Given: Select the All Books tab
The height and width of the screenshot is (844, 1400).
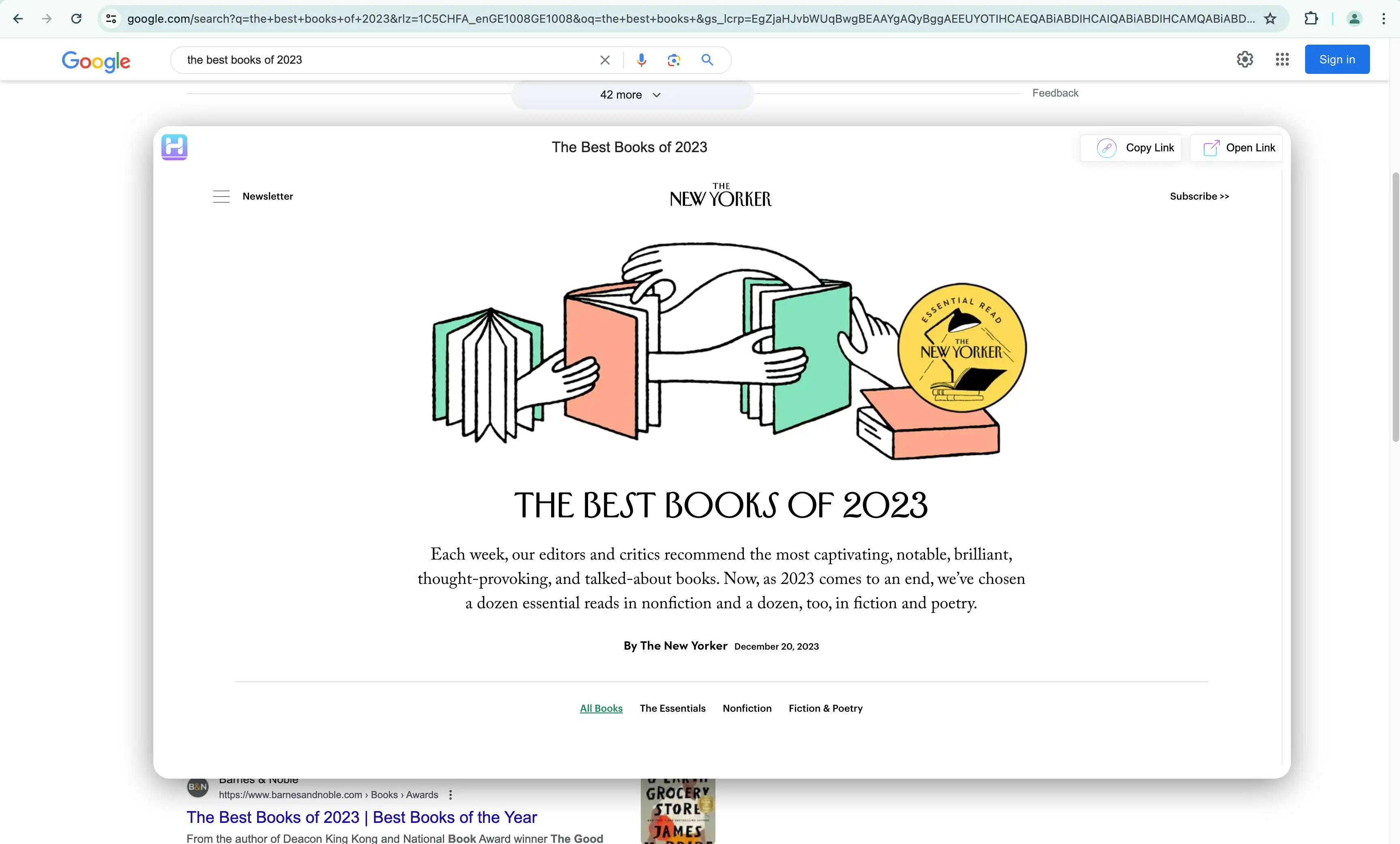Looking at the screenshot, I should (x=601, y=708).
